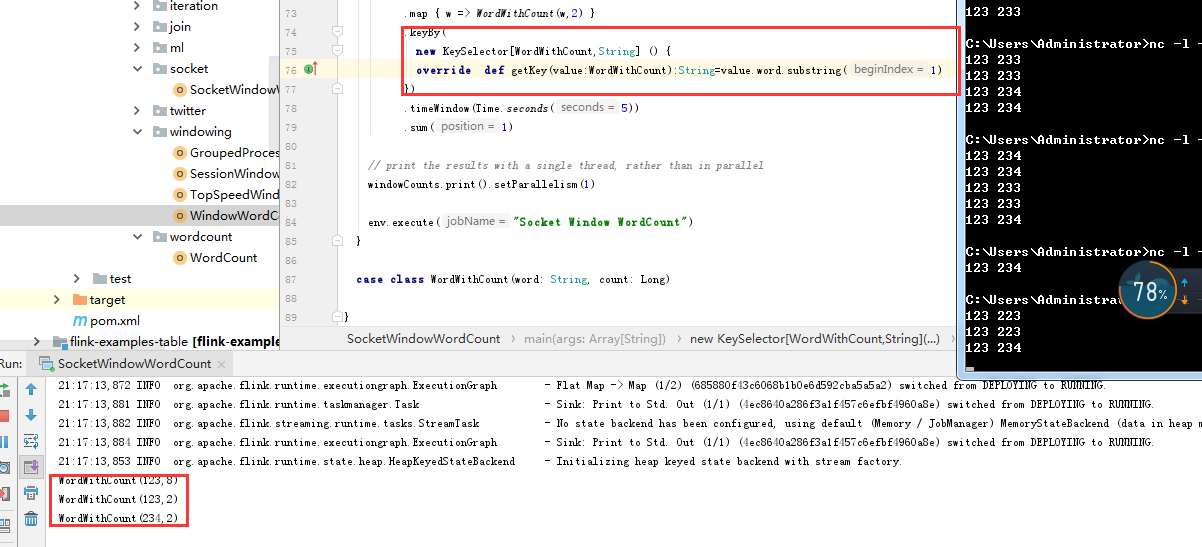Click the Maven icon beside pom.xml
Image resolution: width=1202 pixels, height=547 pixels.
(80, 321)
